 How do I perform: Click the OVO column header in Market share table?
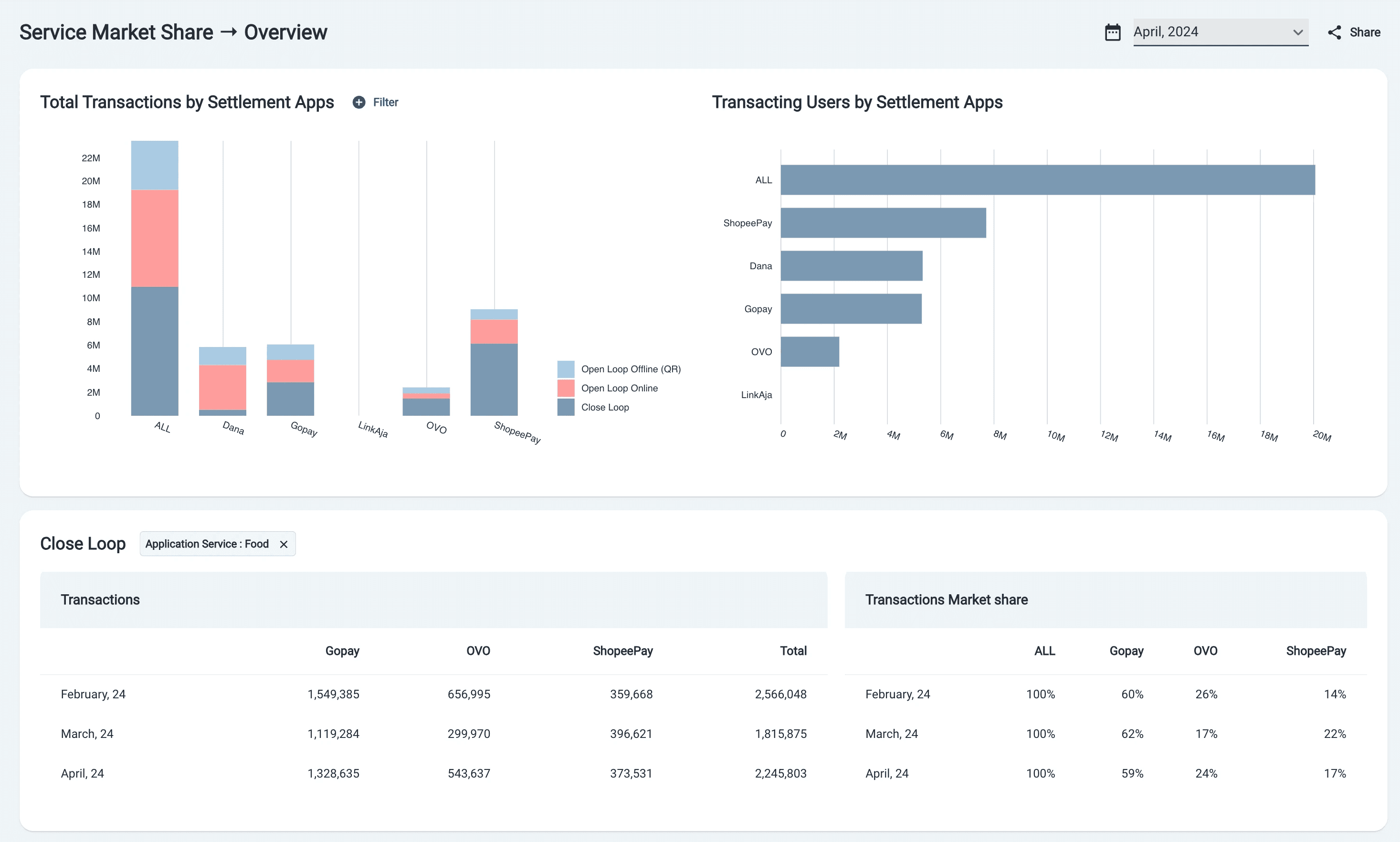(1205, 651)
